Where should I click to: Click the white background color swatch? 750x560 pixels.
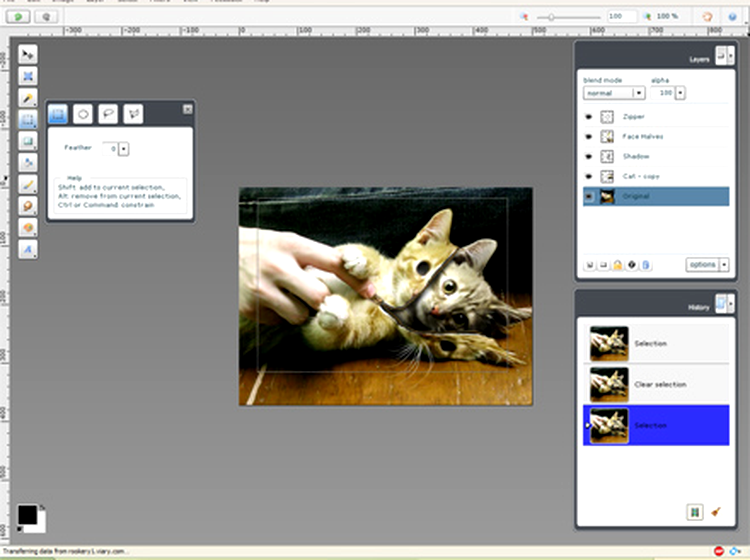tap(39, 526)
